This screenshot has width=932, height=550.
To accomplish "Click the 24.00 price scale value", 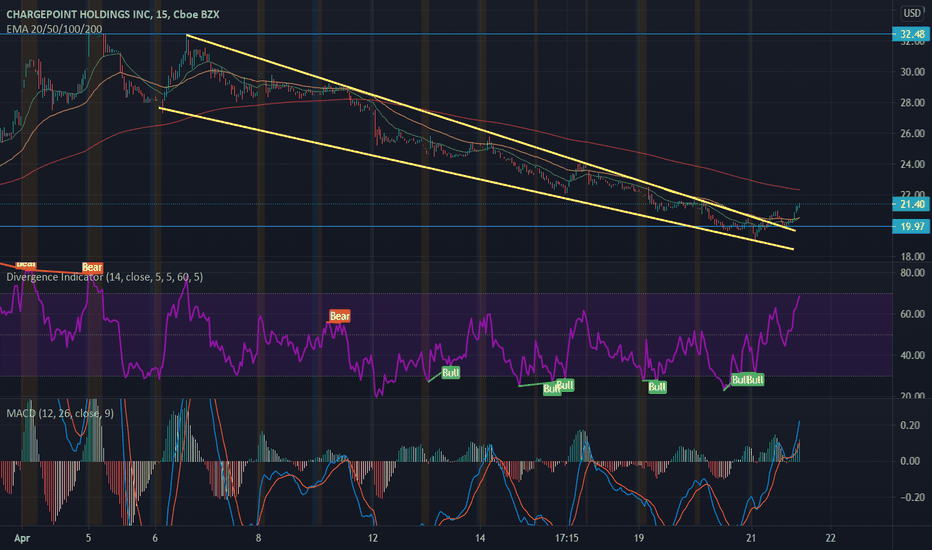I will point(912,164).
